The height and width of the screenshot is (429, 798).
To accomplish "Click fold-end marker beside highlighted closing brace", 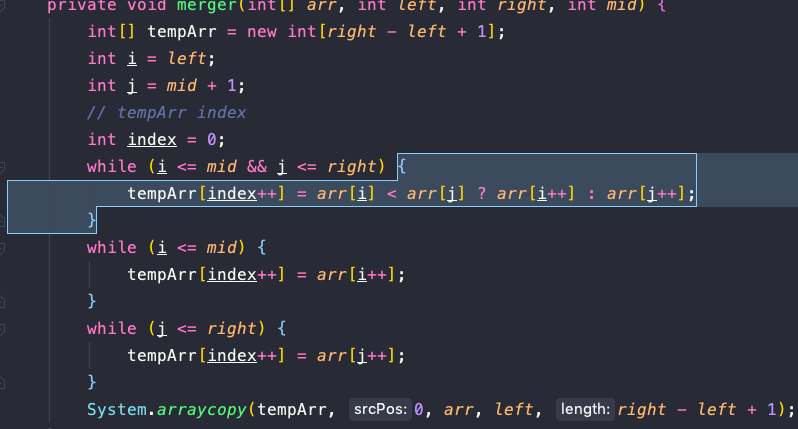I will pyautogui.click(x=2, y=221).
